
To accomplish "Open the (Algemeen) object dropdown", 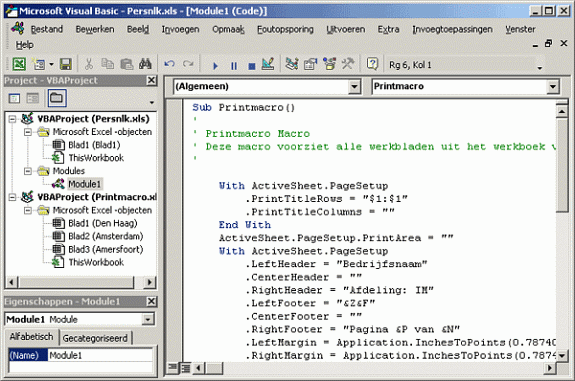I will pos(354,87).
